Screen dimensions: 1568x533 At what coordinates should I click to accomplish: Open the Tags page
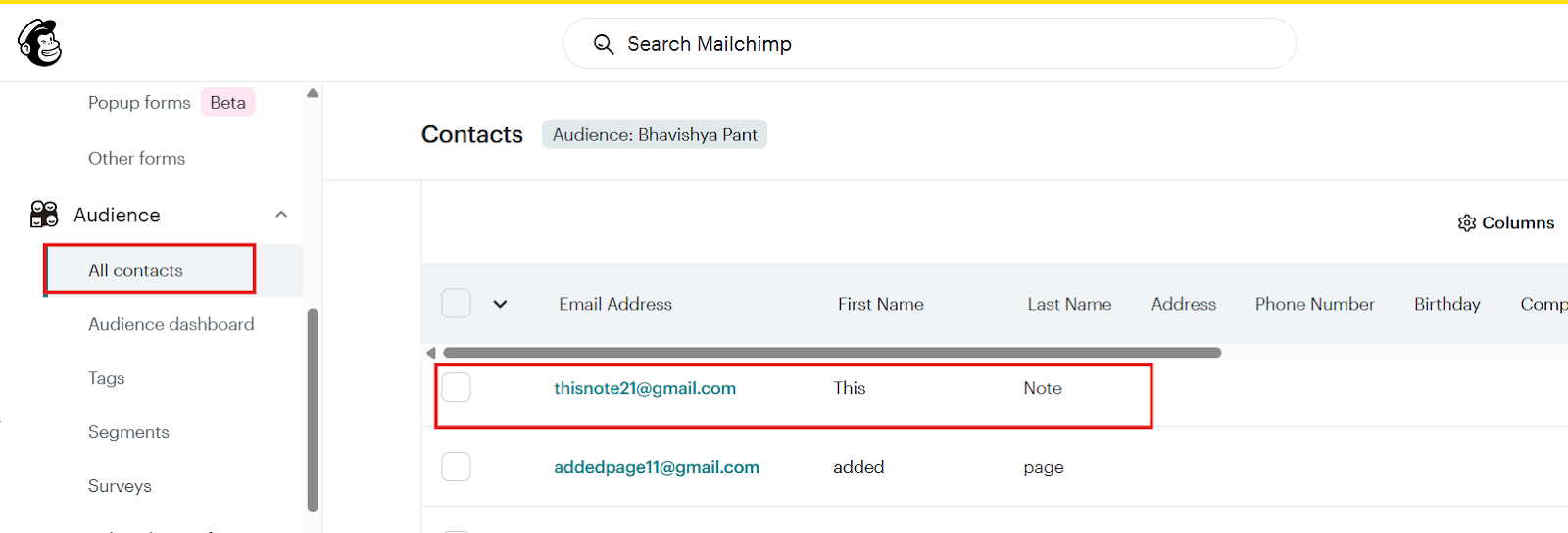(106, 378)
